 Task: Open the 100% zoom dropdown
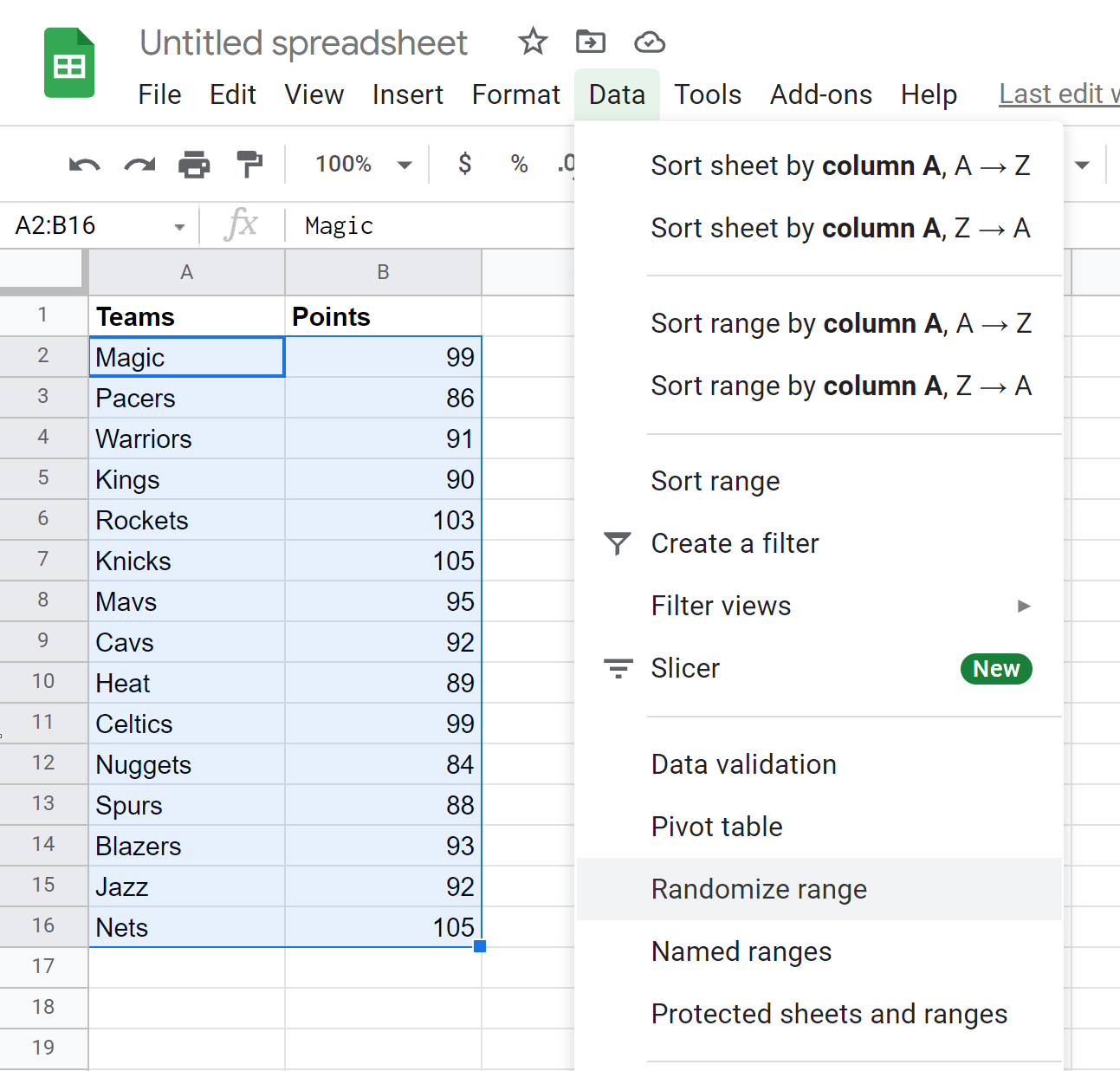363,164
